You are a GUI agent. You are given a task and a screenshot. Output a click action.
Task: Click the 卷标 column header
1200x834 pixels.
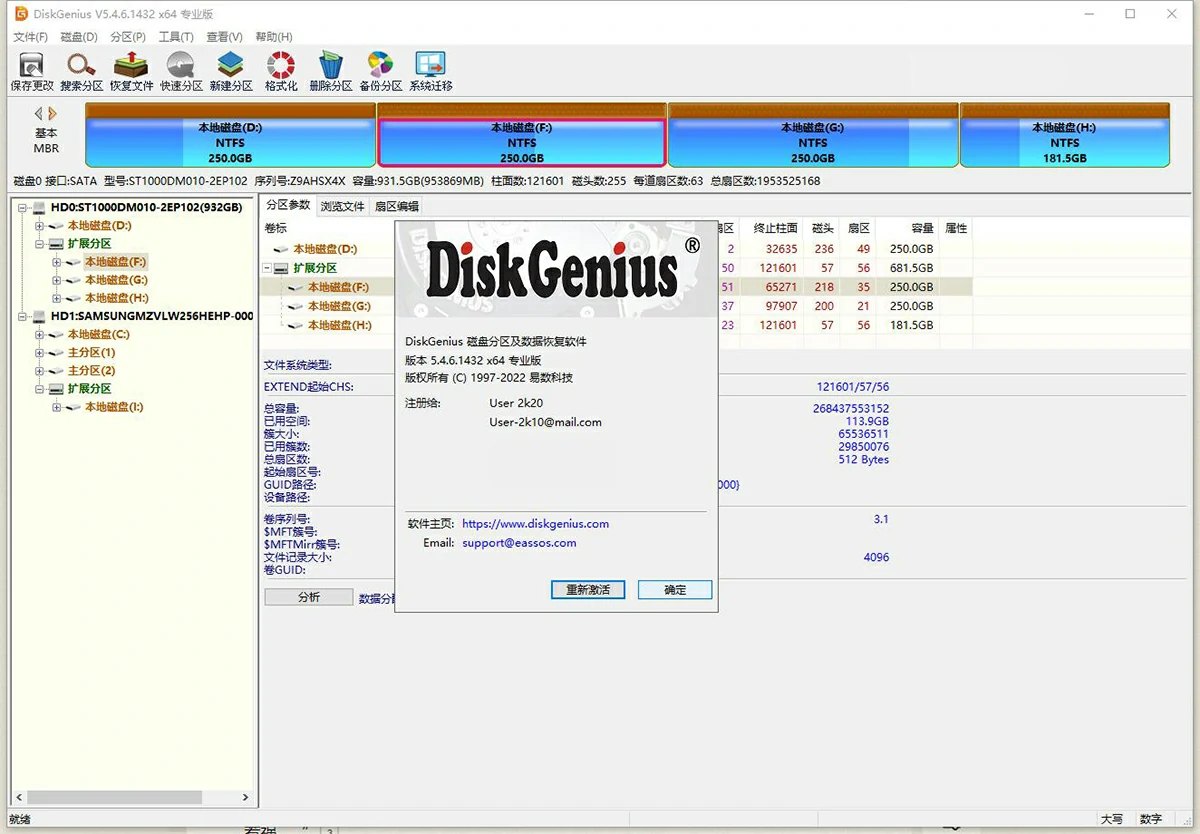pyautogui.click(x=275, y=229)
